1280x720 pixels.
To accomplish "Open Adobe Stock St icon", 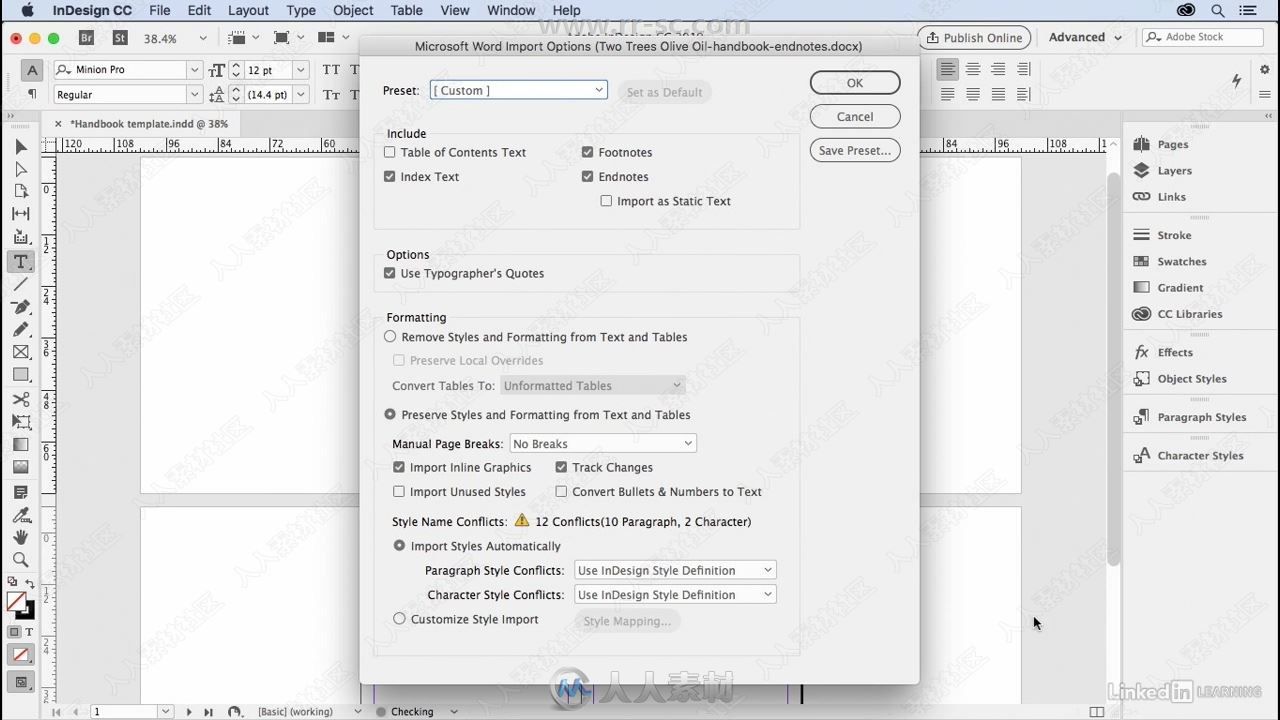I will click(x=120, y=38).
